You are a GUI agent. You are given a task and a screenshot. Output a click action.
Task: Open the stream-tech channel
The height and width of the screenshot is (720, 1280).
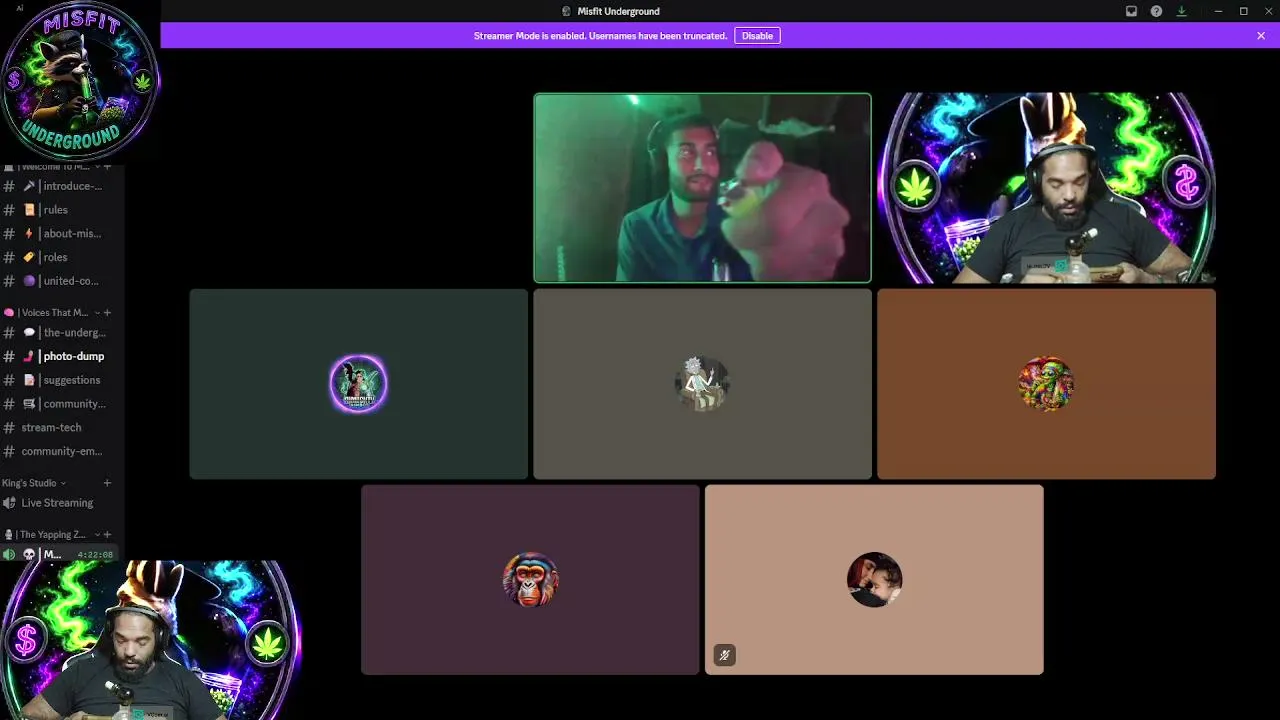pyautogui.click(x=62, y=428)
